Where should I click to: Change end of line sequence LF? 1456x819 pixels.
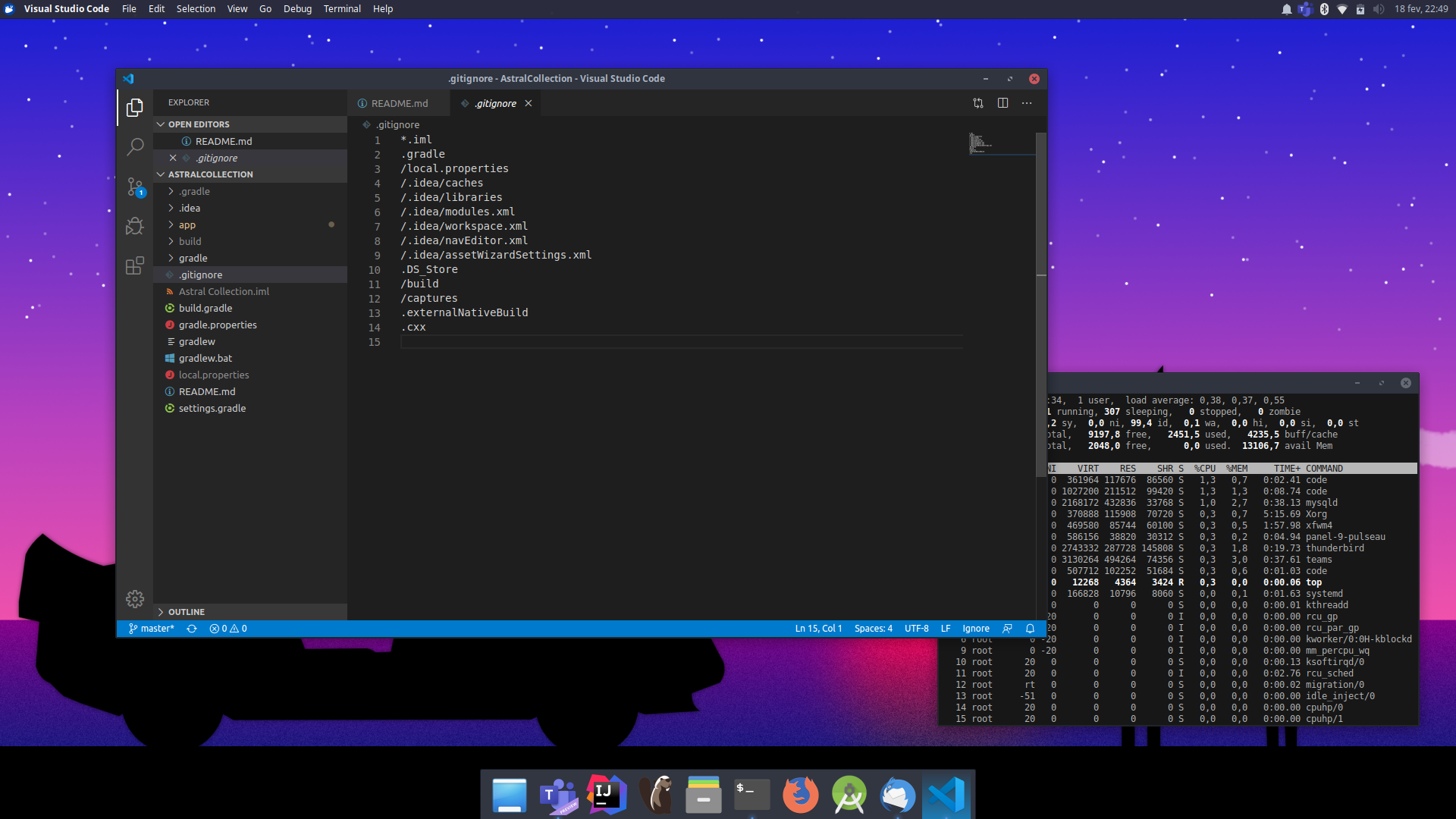coord(946,629)
